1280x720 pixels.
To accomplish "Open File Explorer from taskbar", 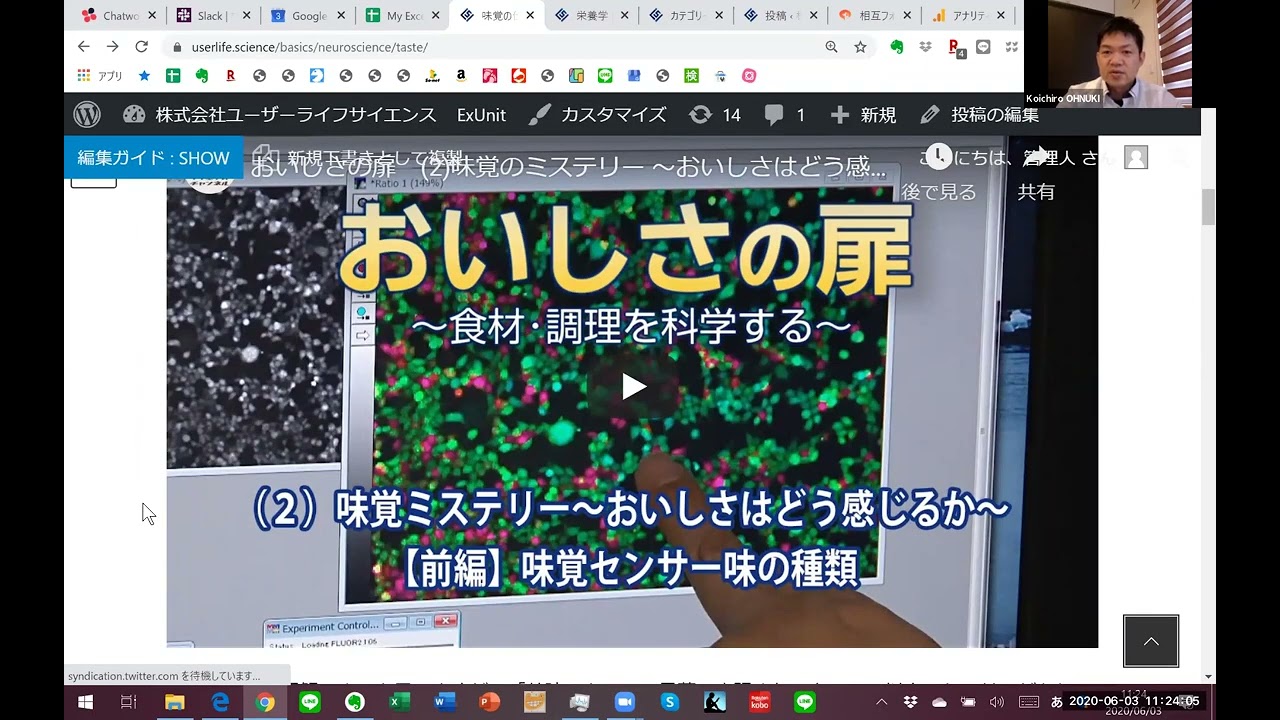I will [x=174, y=702].
